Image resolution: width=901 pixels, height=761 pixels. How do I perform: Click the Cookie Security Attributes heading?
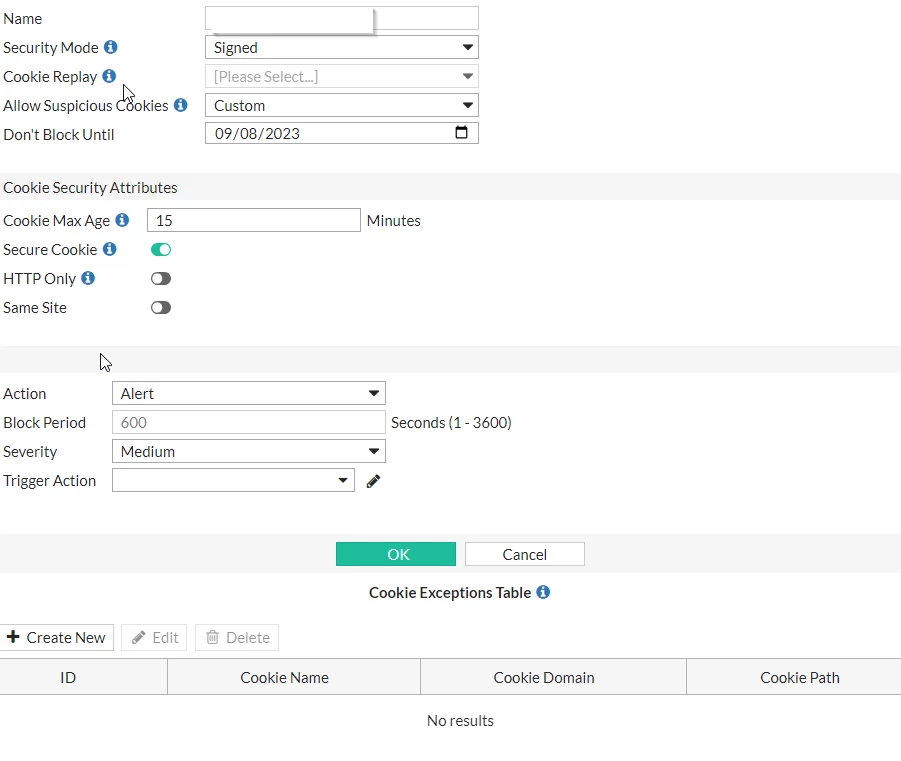pyautogui.click(x=90, y=187)
